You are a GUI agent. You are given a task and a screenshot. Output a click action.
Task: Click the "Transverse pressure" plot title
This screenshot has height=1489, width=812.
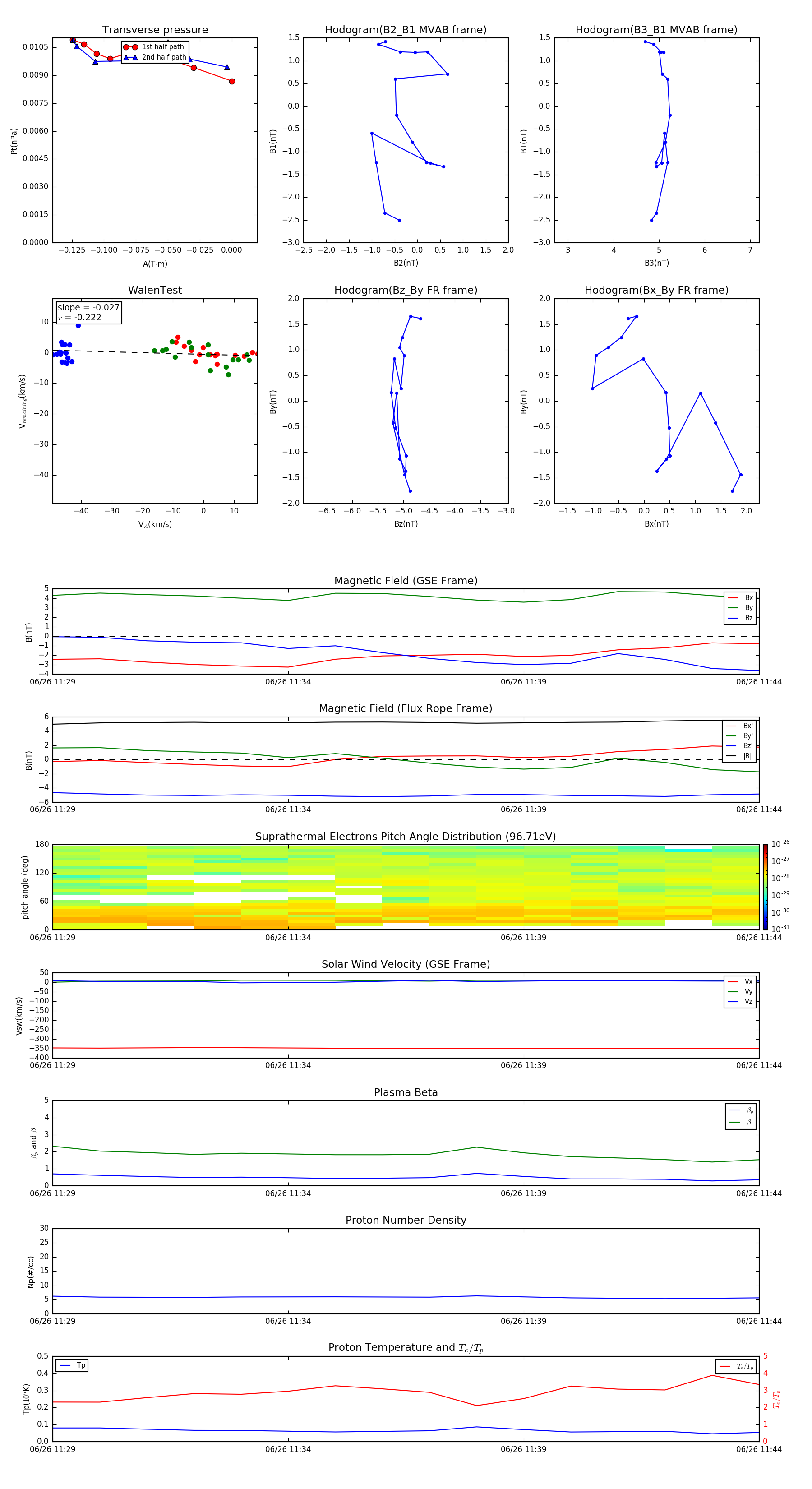tap(155, 30)
